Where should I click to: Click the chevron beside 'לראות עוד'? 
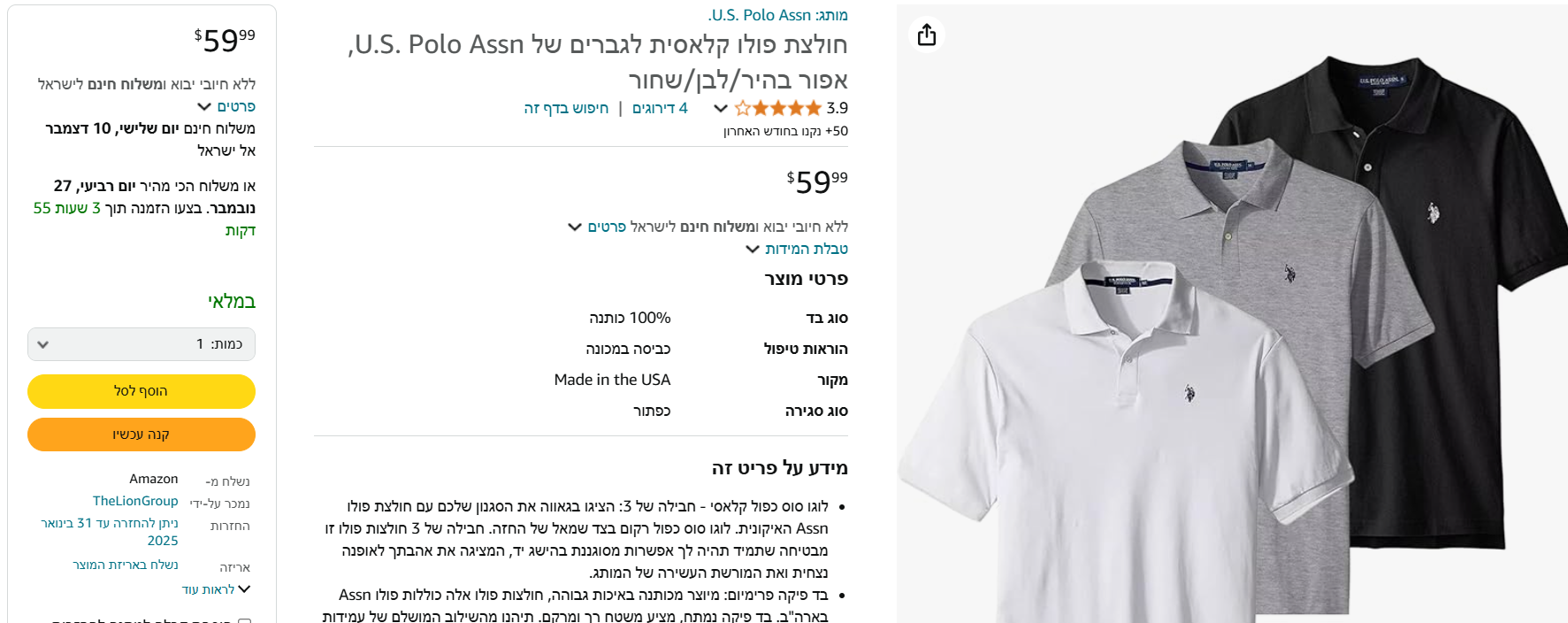[244, 589]
